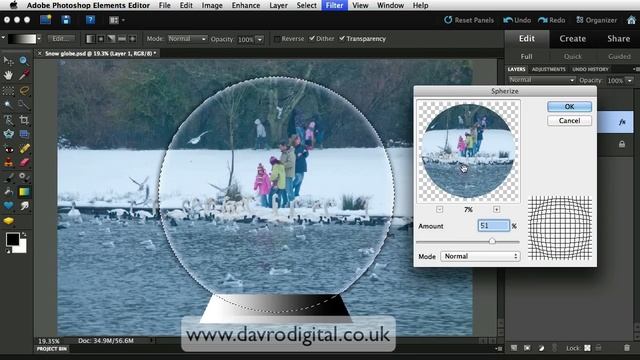Image resolution: width=640 pixels, height=360 pixels.
Task: Open the Layer menu
Action: click(x=278, y=5)
